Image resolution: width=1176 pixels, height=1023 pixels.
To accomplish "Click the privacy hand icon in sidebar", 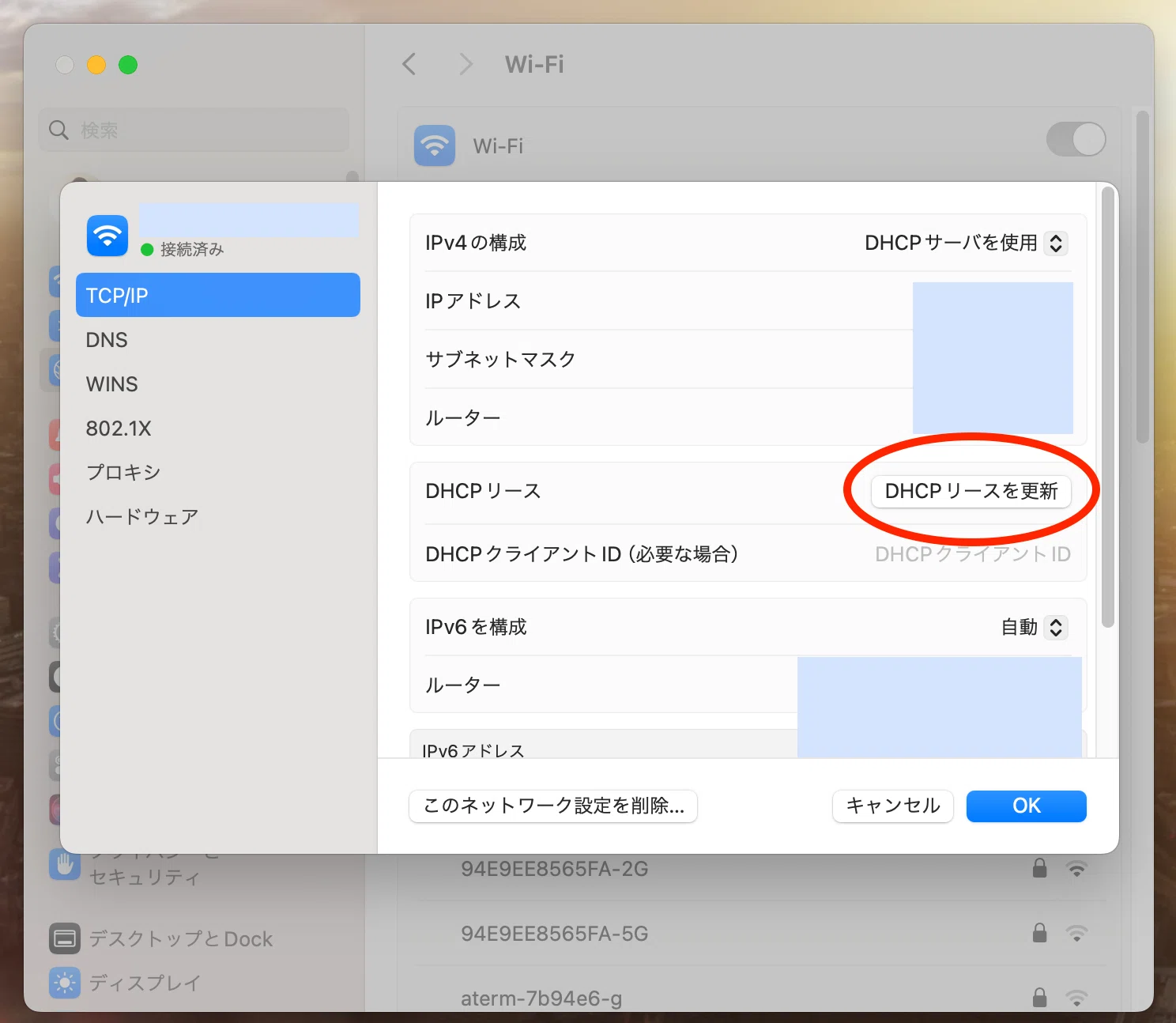I will [x=65, y=866].
